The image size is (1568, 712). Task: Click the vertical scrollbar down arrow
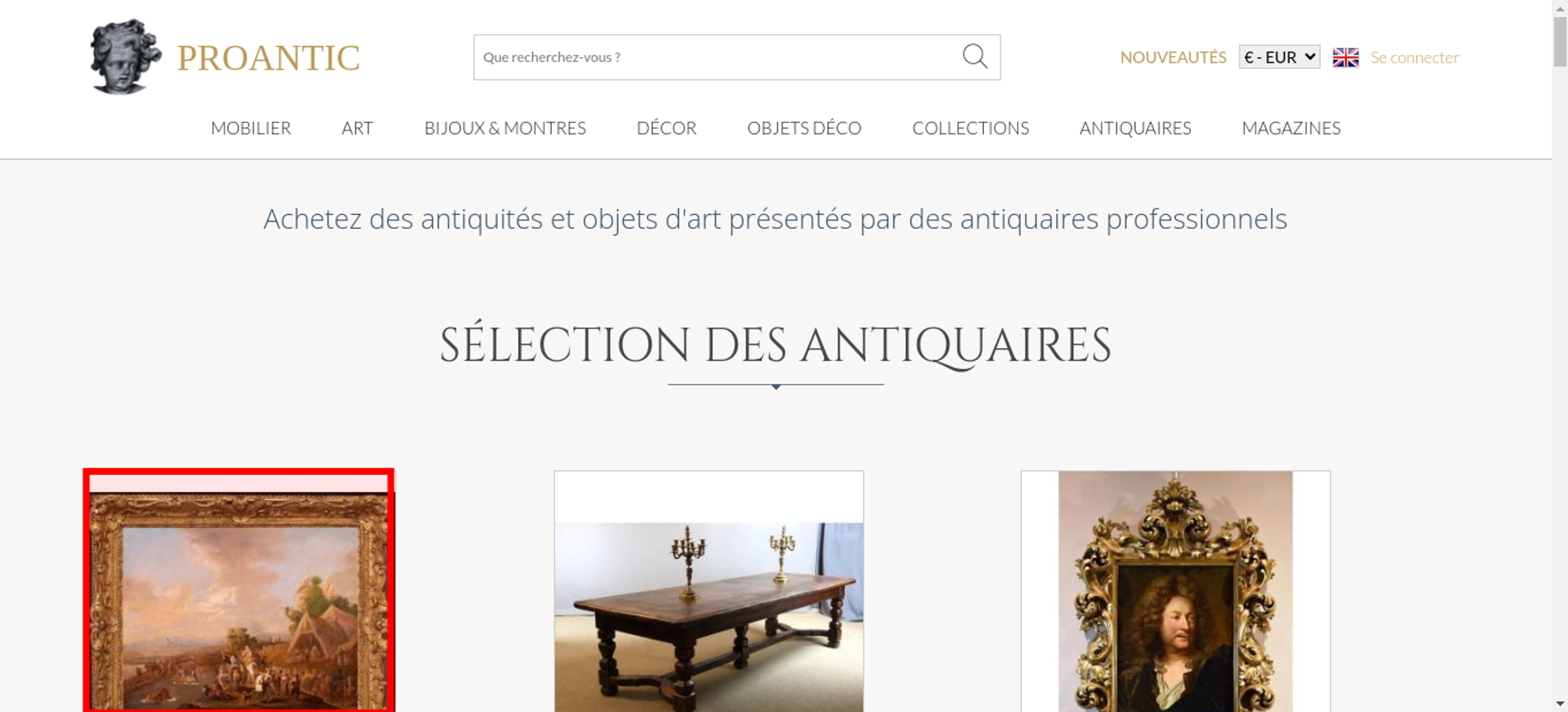pyautogui.click(x=1559, y=704)
